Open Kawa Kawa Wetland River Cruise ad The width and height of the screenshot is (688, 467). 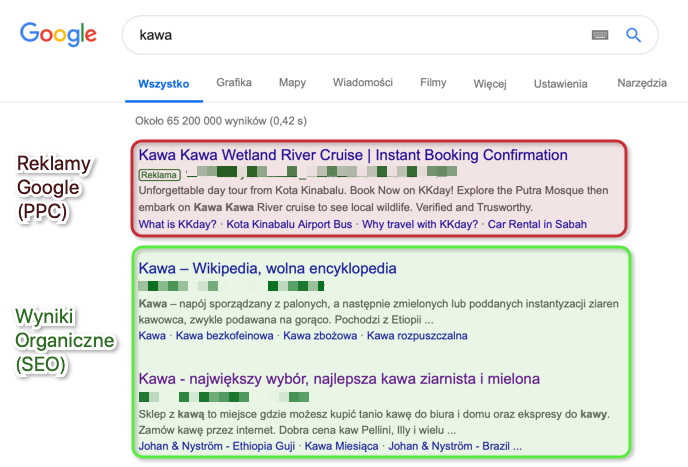(x=353, y=155)
